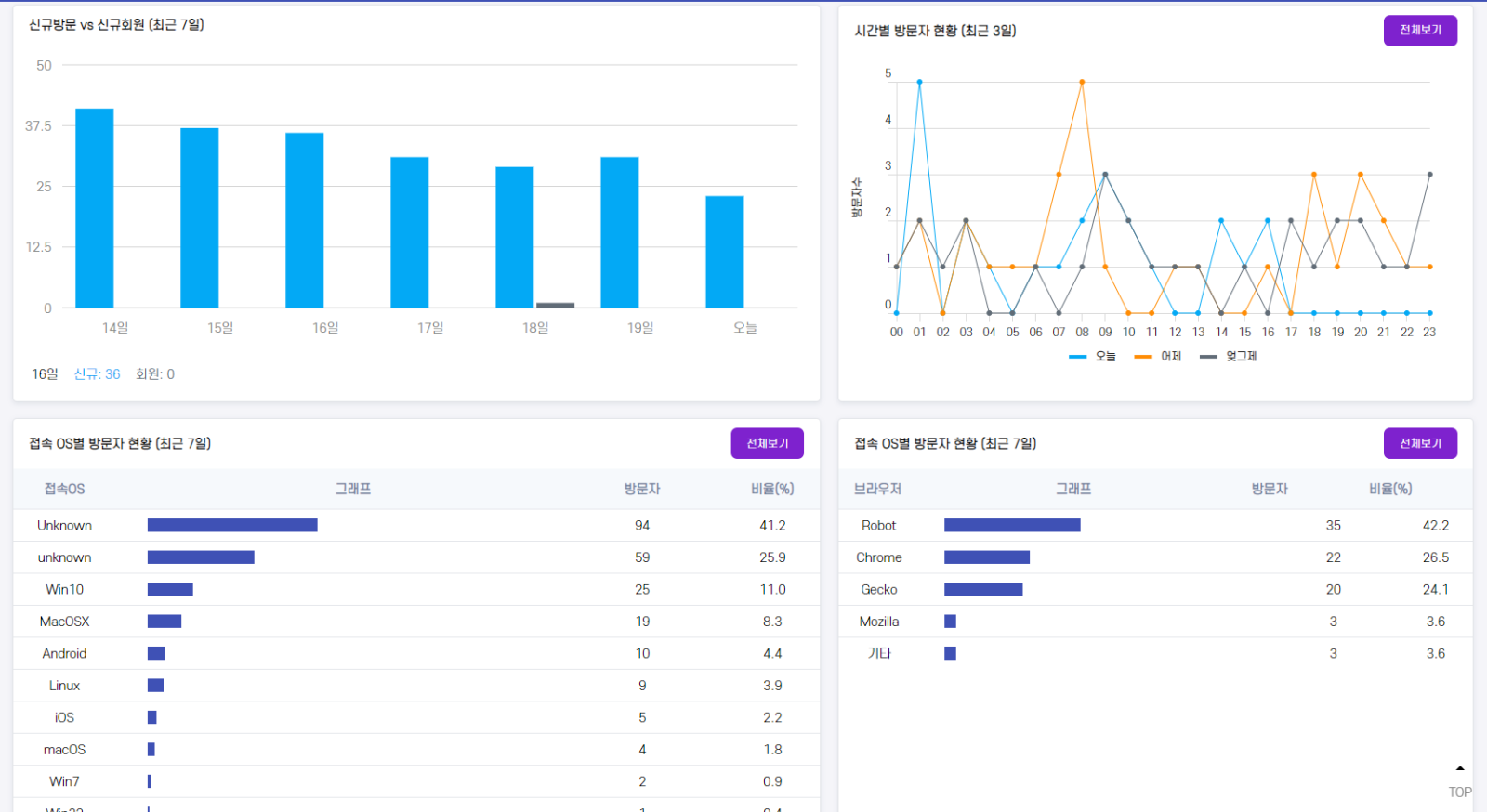Toggle 오늘 legend series in line chart
Image resolution: width=1487 pixels, height=812 pixels.
coord(1093,356)
